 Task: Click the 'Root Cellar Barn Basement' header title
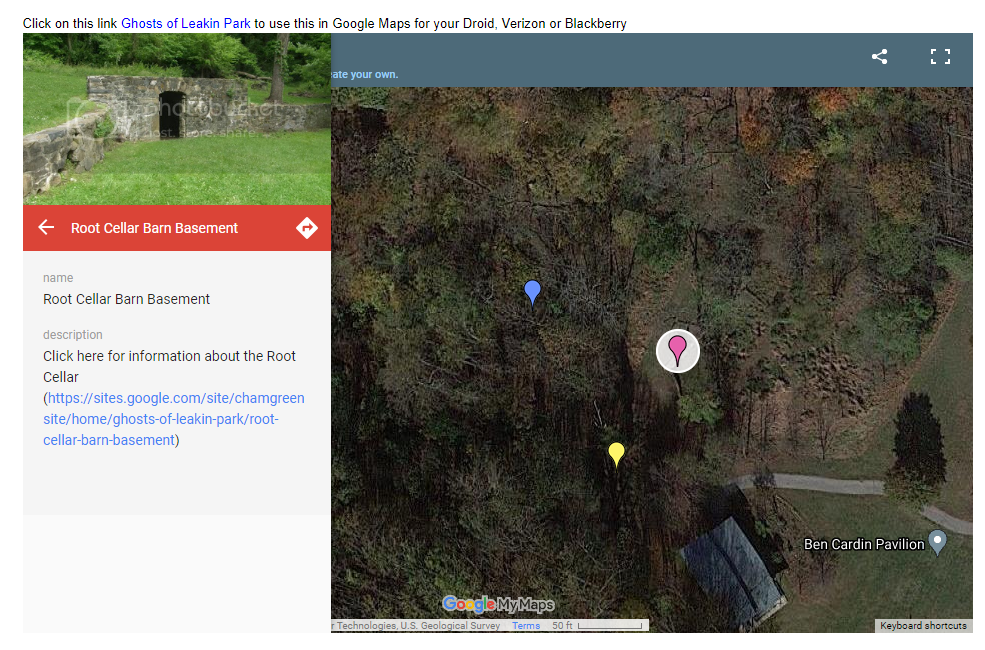pos(155,228)
